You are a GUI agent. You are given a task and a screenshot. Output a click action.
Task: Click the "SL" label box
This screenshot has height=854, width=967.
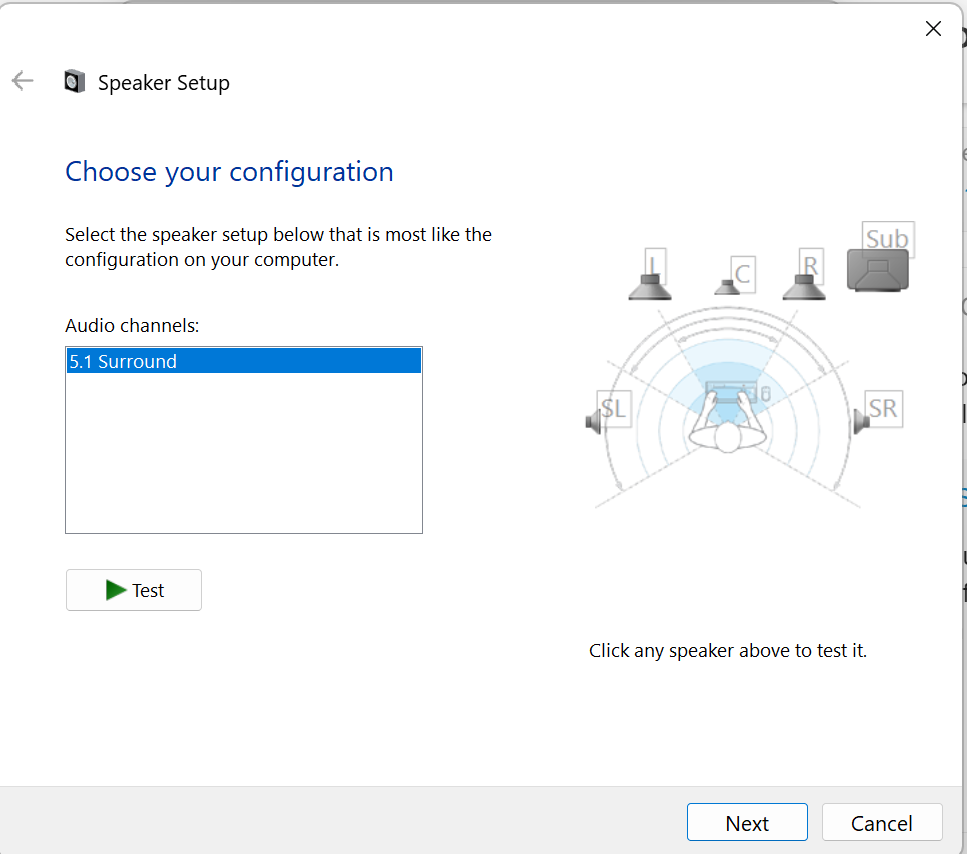coord(614,408)
